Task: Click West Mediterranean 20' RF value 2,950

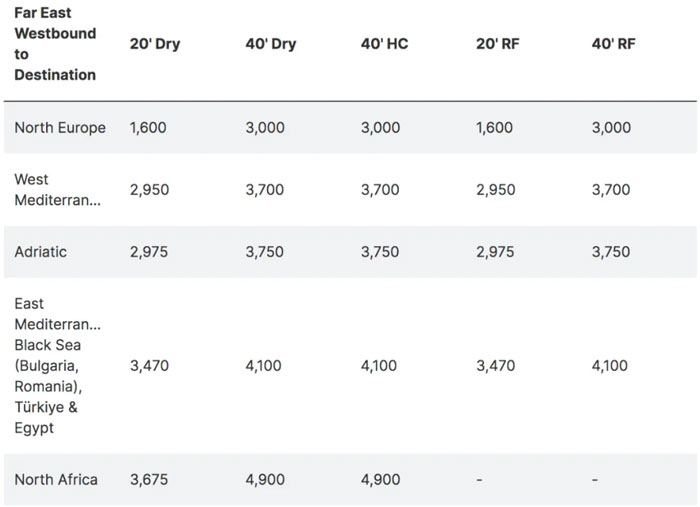Action: 496,190
